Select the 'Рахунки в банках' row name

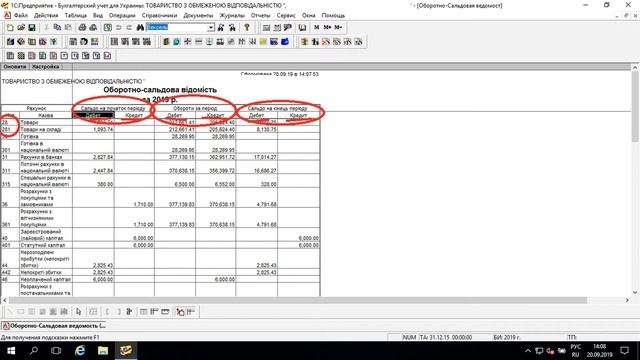41,157
